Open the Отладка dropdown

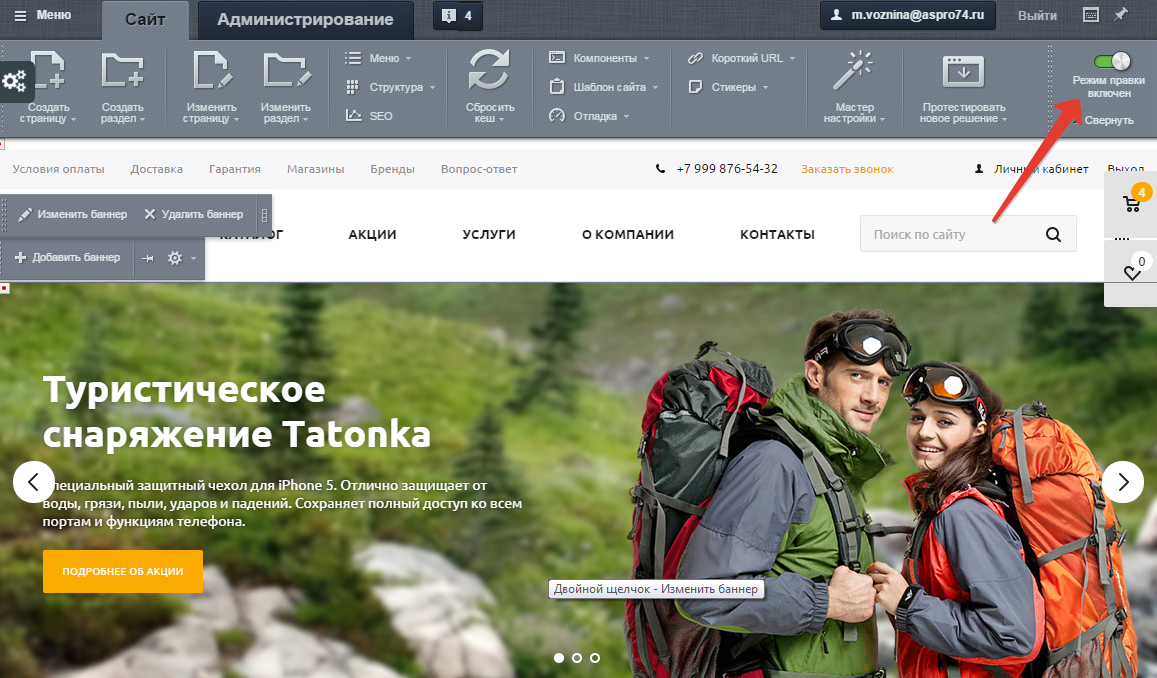coord(589,116)
